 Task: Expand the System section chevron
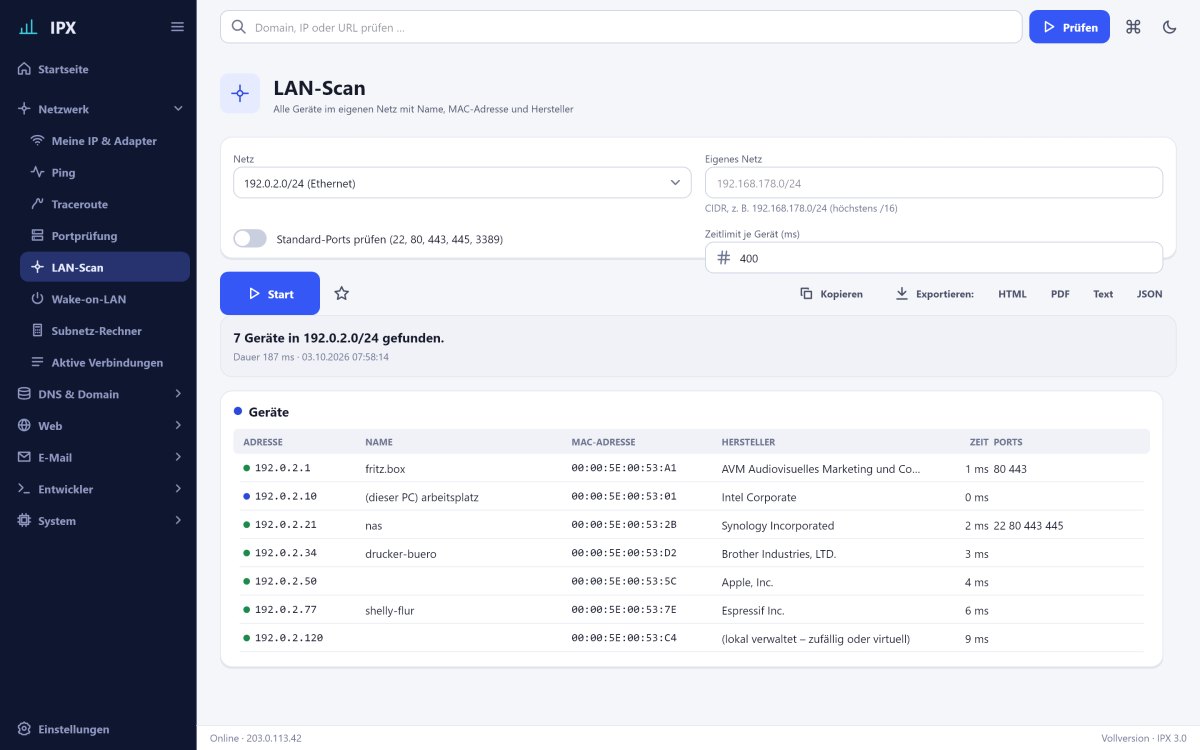(x=178, y=521)
